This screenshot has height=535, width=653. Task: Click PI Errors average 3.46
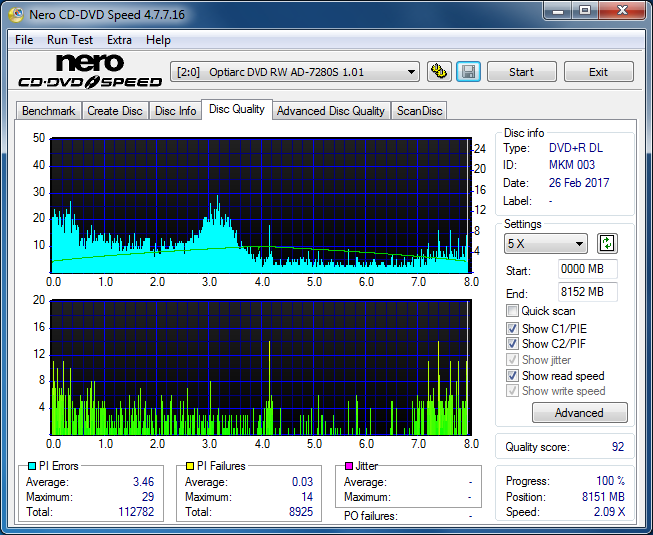click(x=144, y=482)
